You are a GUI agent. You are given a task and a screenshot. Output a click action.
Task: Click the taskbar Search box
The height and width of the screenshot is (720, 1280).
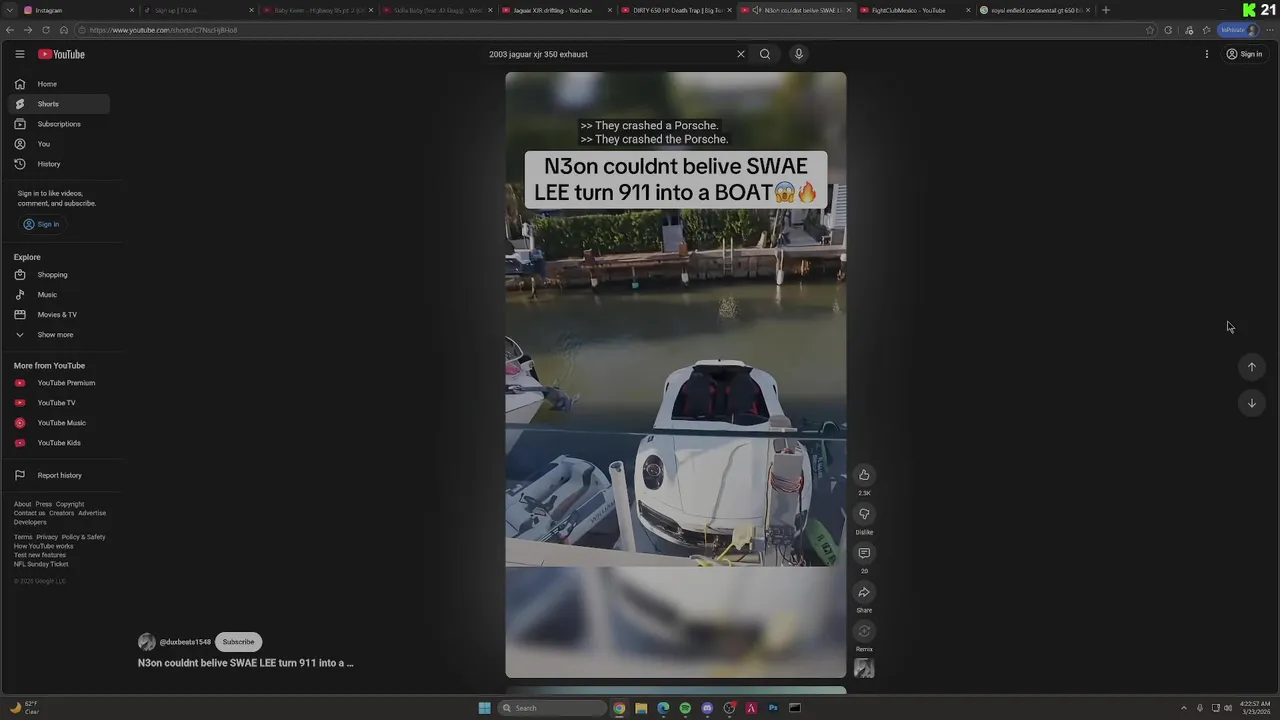pos(553,708)
